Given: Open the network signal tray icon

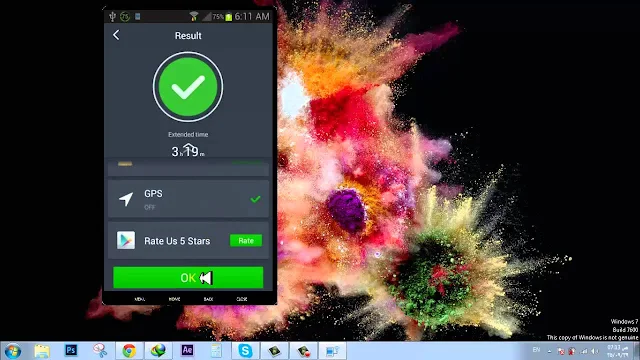Looking at the screenshot, I should tap(584, 351).
